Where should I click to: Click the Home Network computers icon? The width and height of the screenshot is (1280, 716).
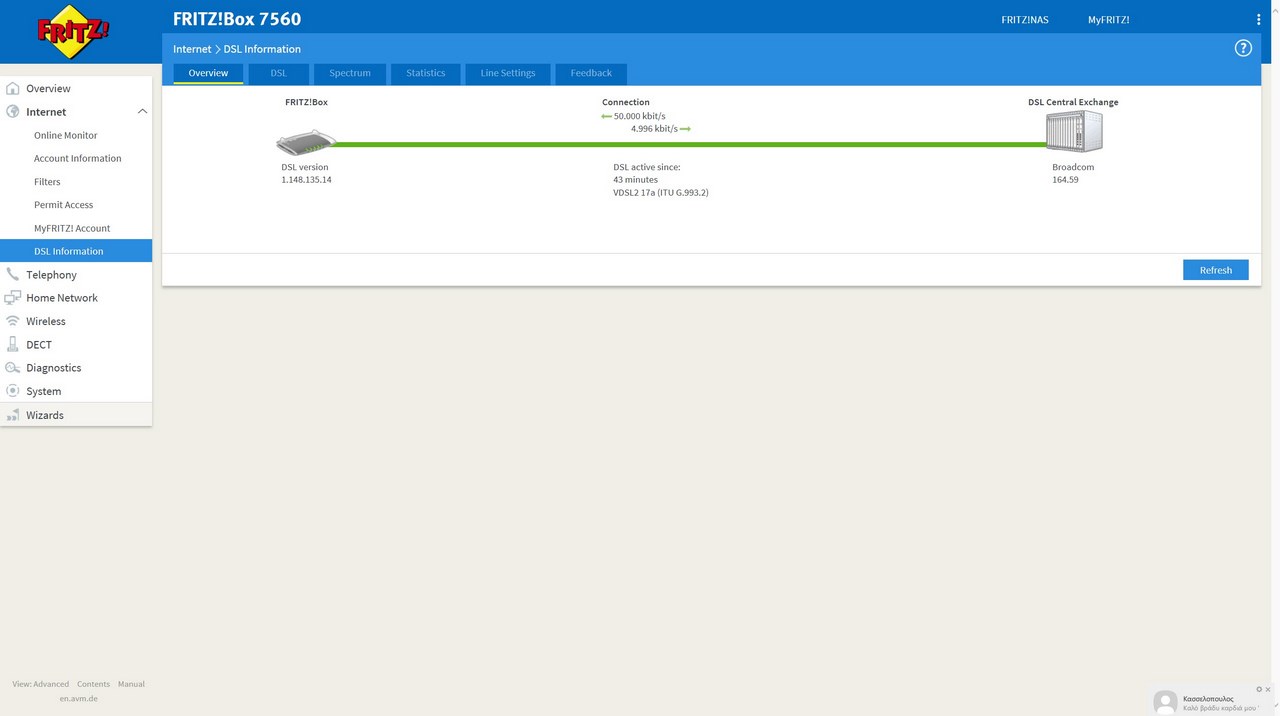(x=13, y=298)
